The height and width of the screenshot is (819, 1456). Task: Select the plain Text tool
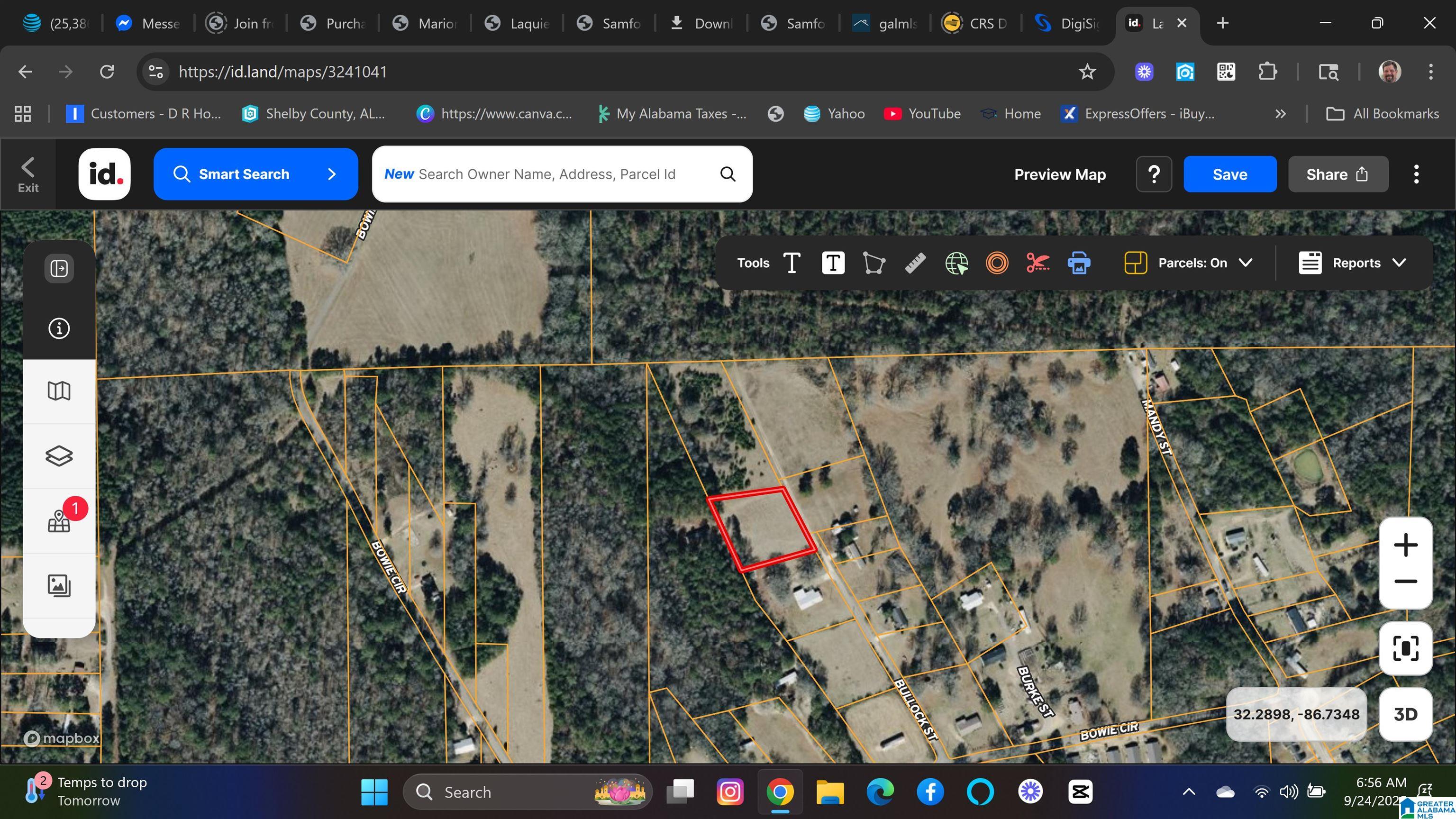(x=792, y=263)
